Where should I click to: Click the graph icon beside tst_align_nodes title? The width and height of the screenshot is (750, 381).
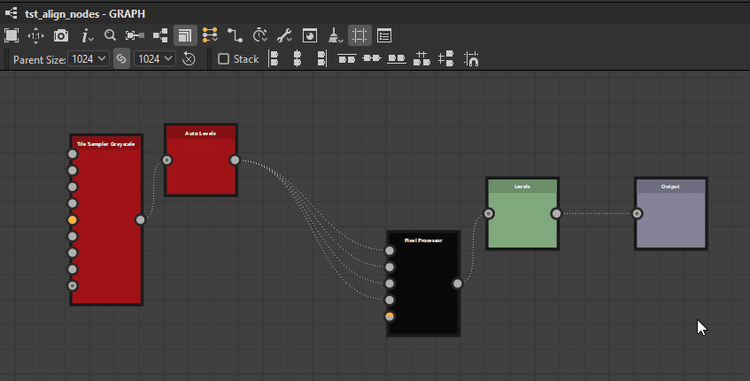[11, 13]
